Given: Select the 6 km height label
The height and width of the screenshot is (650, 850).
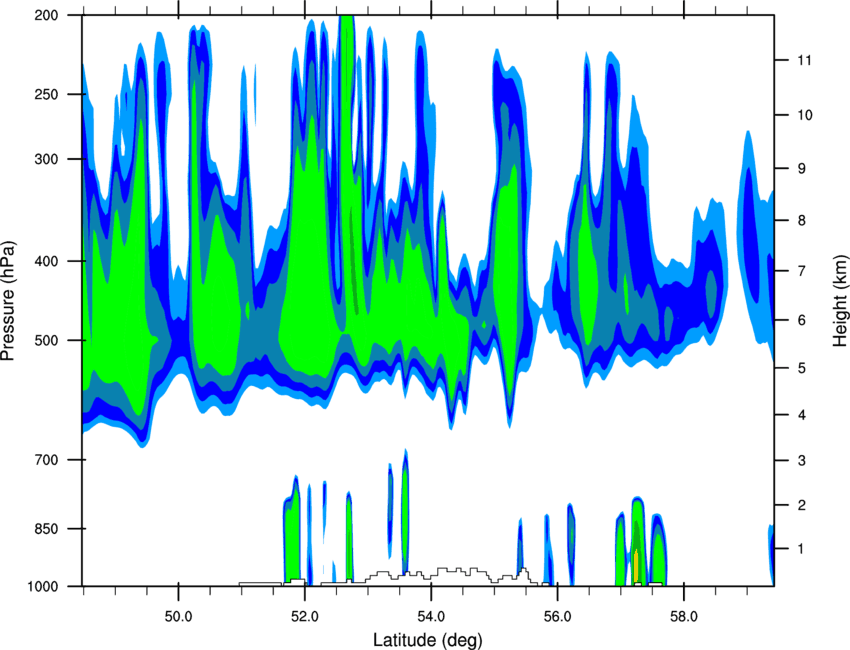Looking at the screenshot, I should 801,320.
